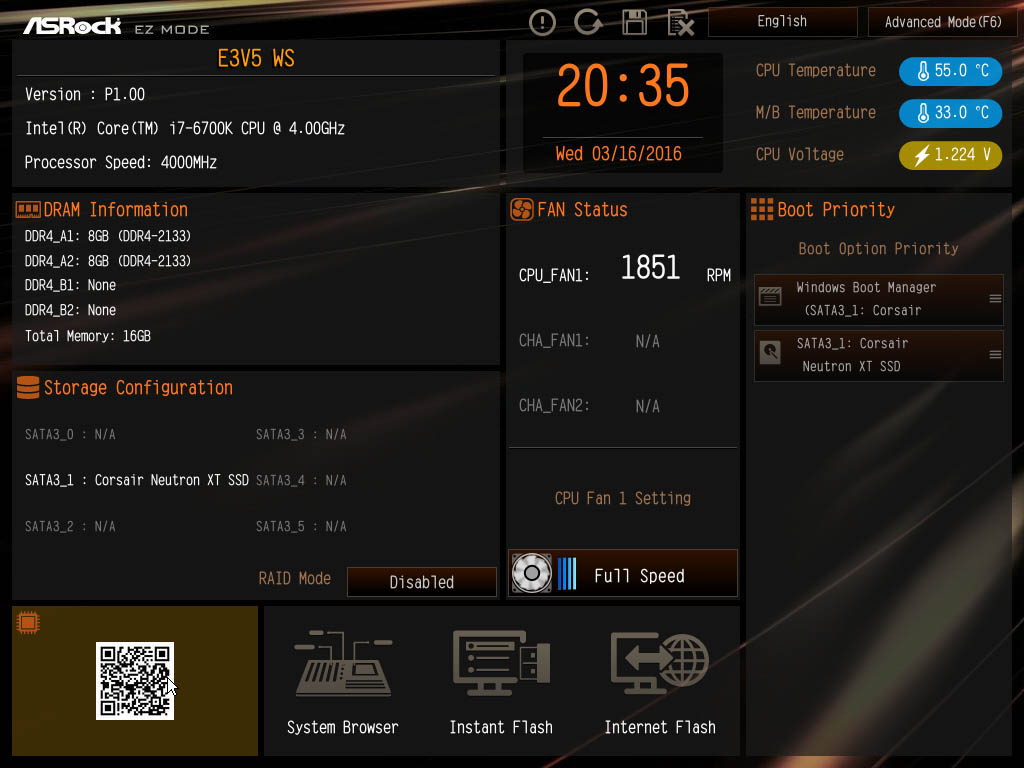
Task: Open the English language selector
Action: point(782,22)
